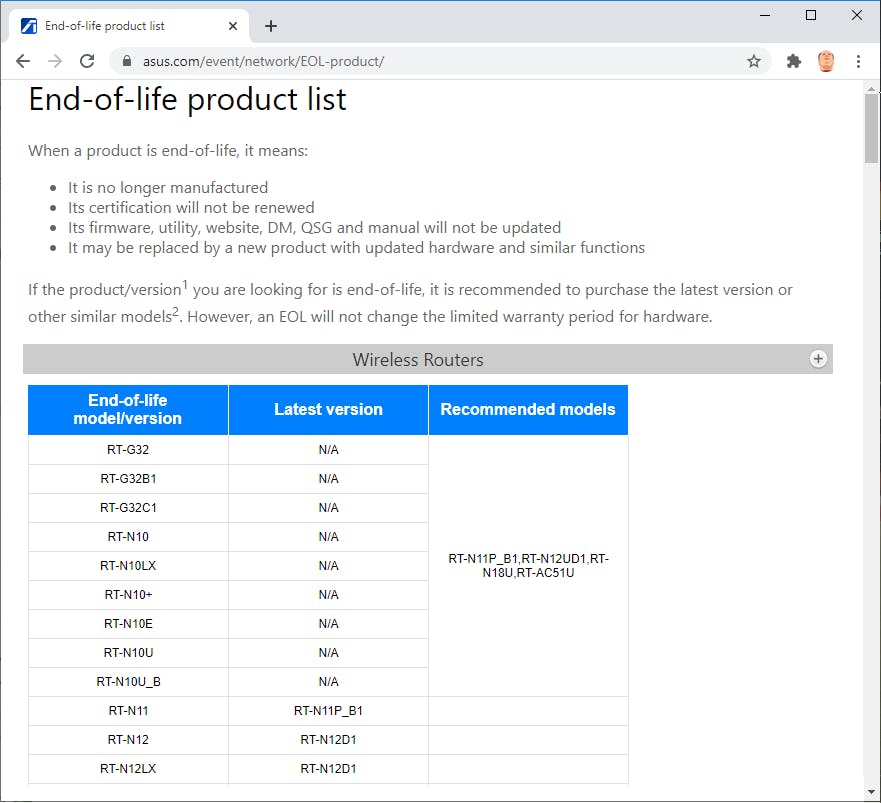Click the RT-G32 model row
The image size is (881, 803).
tap(128, 449)
